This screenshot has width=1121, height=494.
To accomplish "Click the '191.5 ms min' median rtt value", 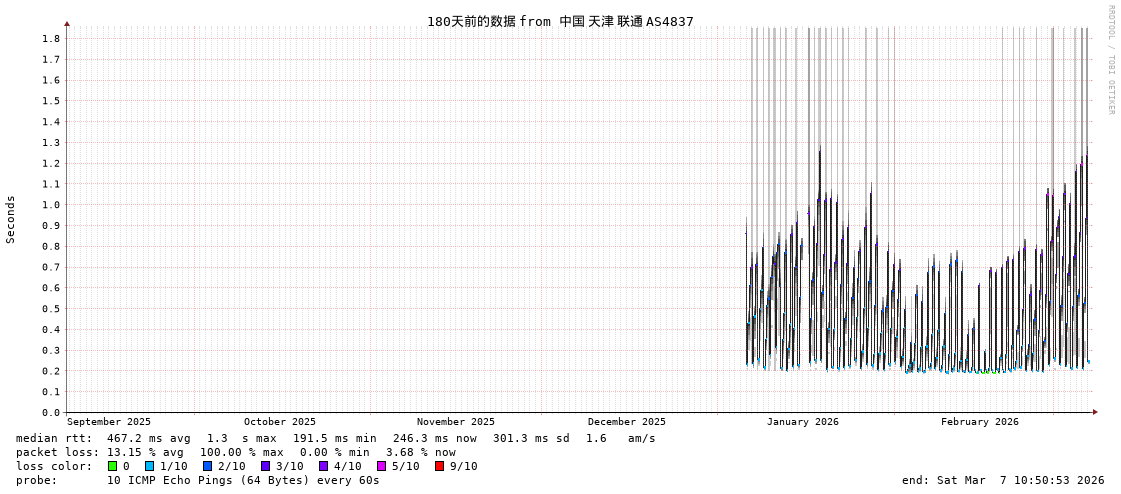I will point(335,438).
